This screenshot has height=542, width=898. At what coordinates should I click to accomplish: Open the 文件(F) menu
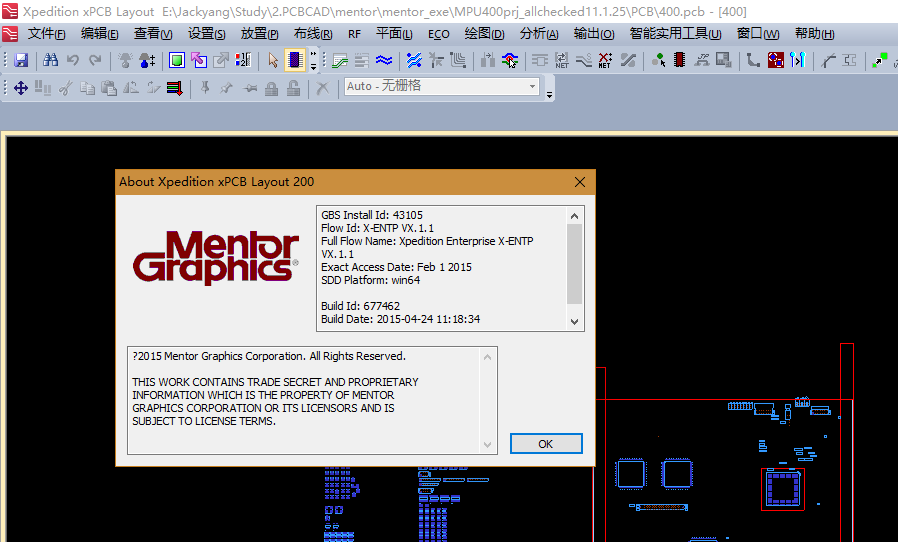pyautogui.click(x=46, y=34)
